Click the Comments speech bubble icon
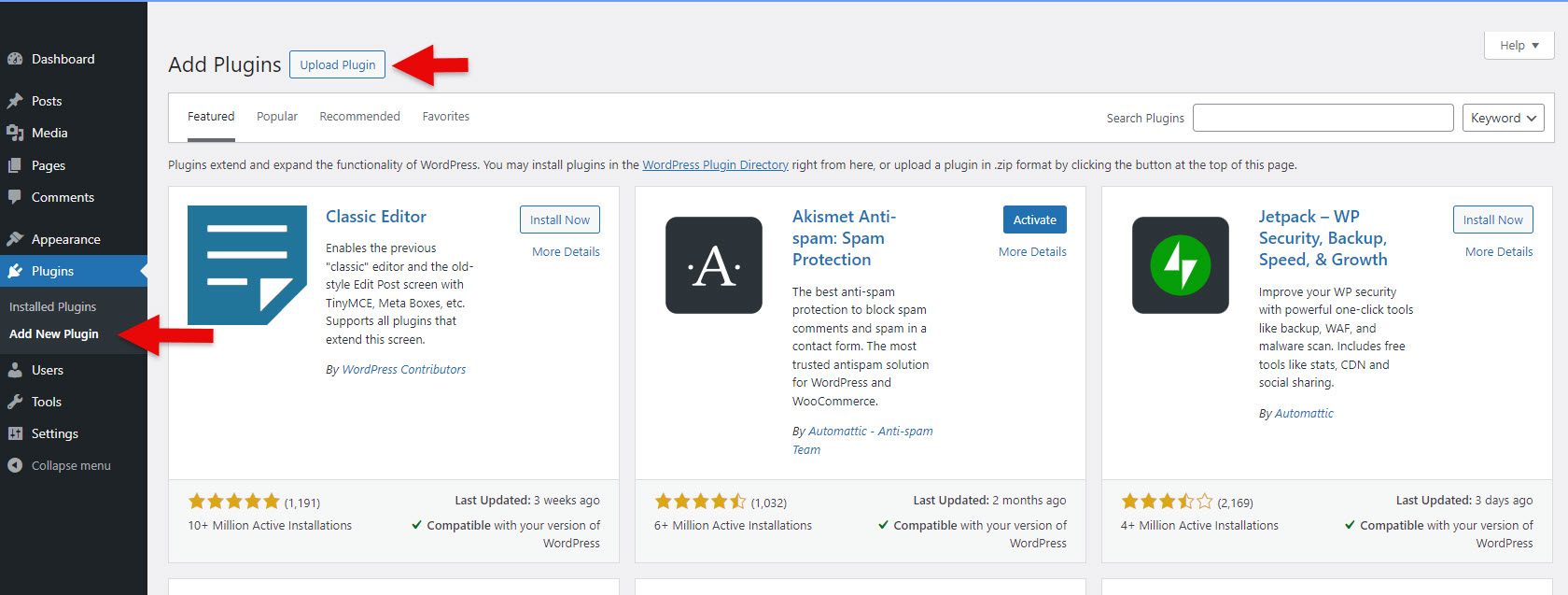The height and width of the screenshot is (595, 1568). [x=15, y=197]
